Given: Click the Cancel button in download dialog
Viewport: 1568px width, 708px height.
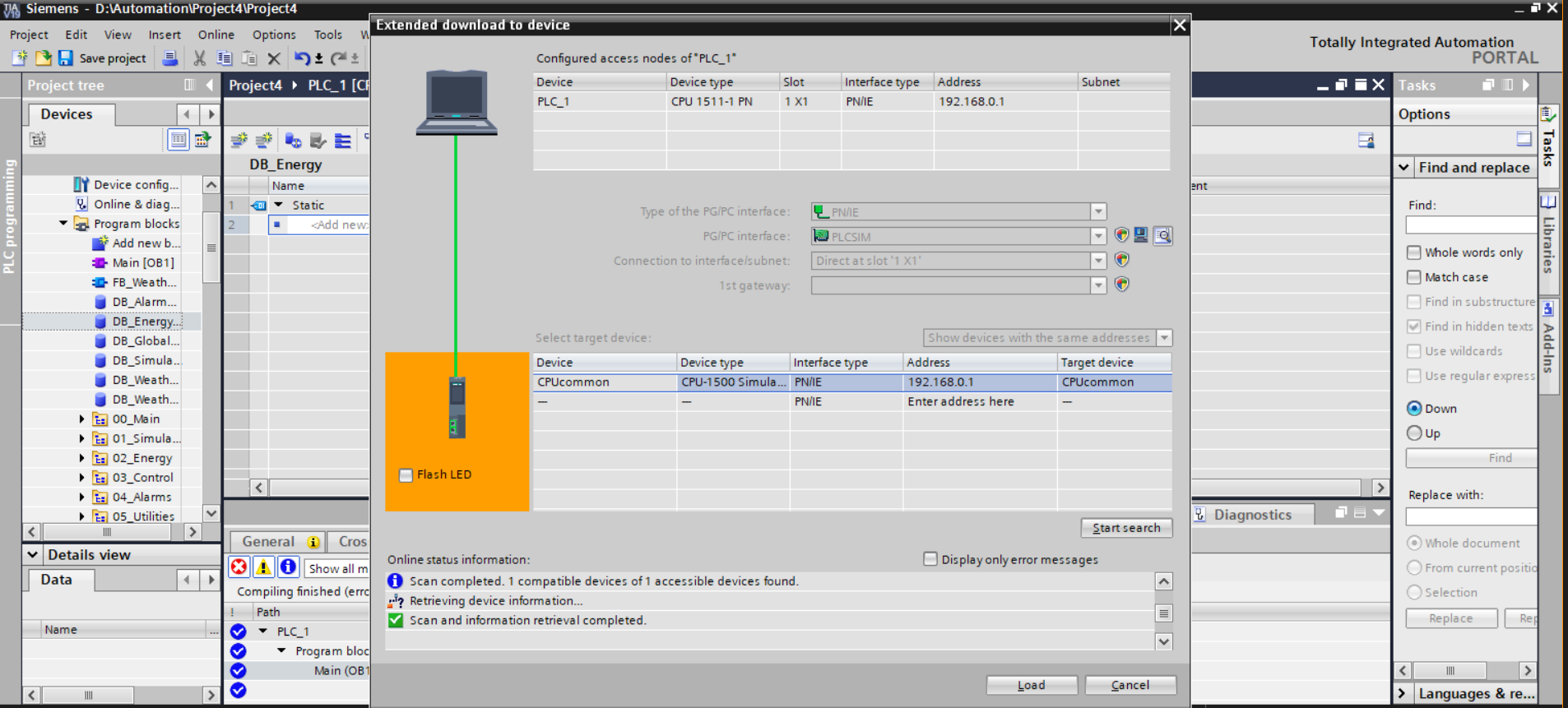Looking at the screenshot, I should (1130, 685).
